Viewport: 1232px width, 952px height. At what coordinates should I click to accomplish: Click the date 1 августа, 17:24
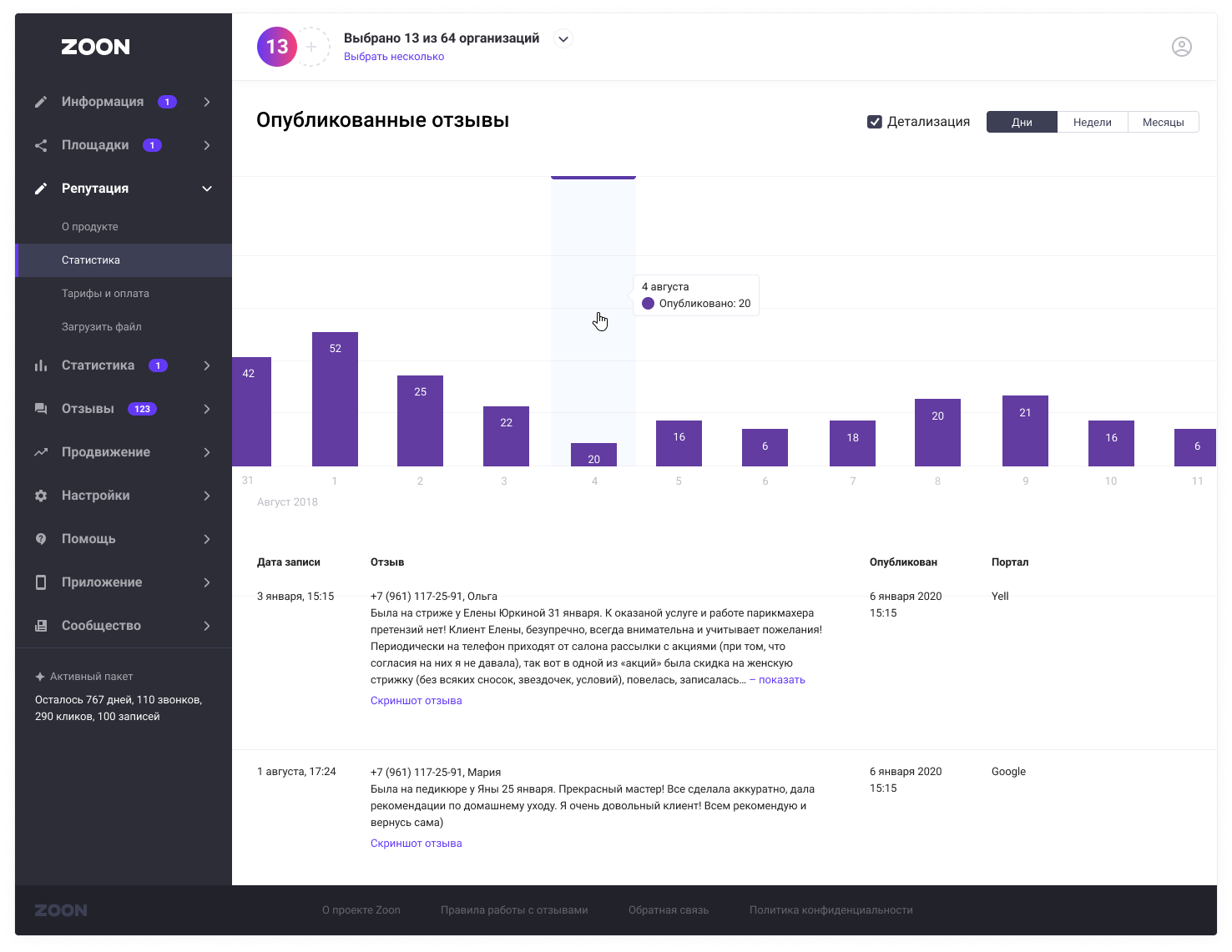pos(296,772)
